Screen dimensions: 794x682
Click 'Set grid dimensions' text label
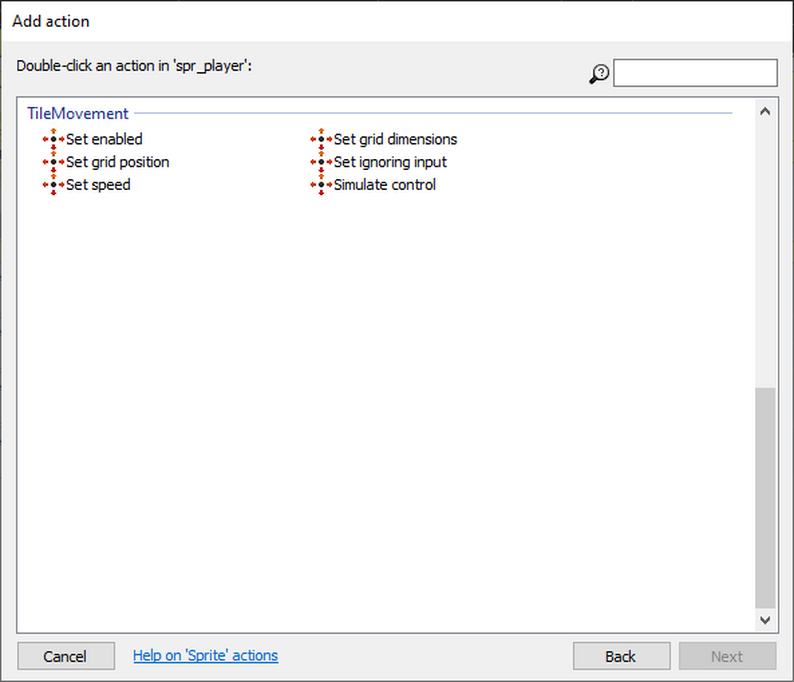pyautogui.click(x=395, y=139)
